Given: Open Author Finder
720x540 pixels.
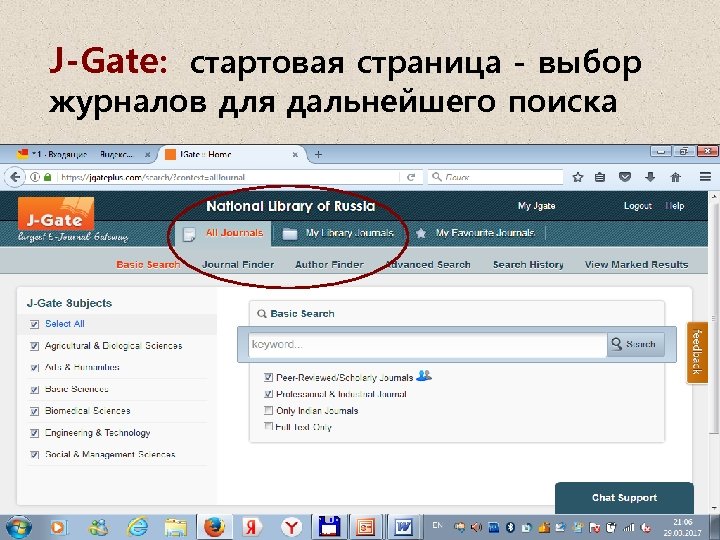Looking at the screenshot, I should coord(329,264).
